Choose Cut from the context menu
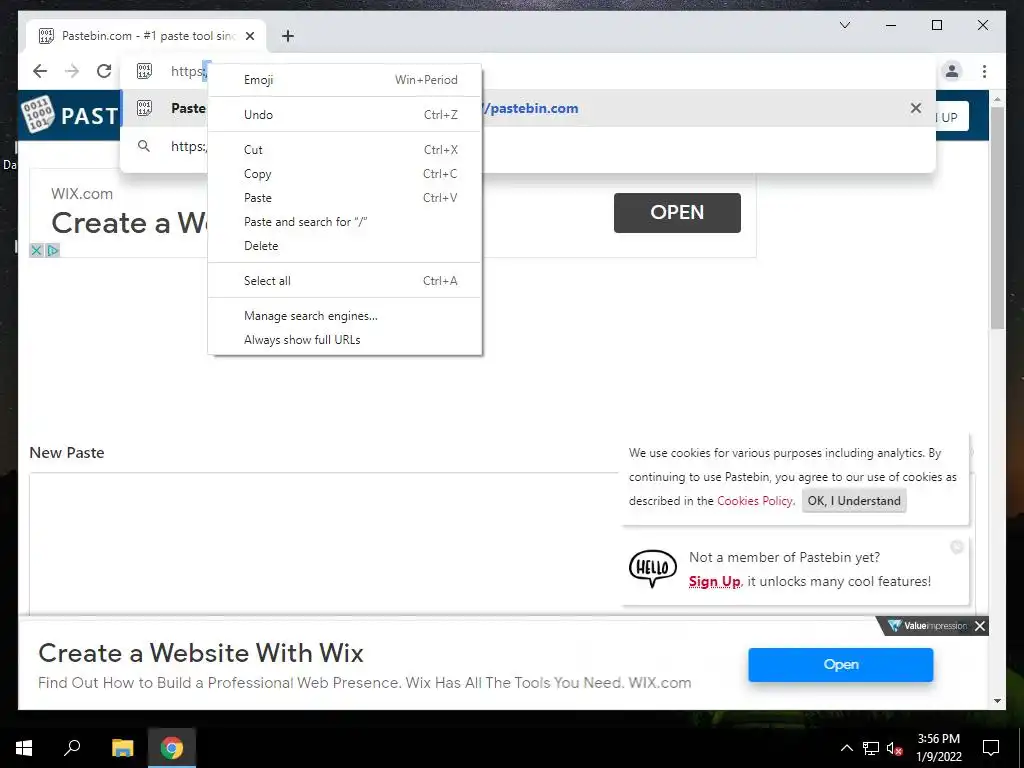1024x768 pixels. 345,150
